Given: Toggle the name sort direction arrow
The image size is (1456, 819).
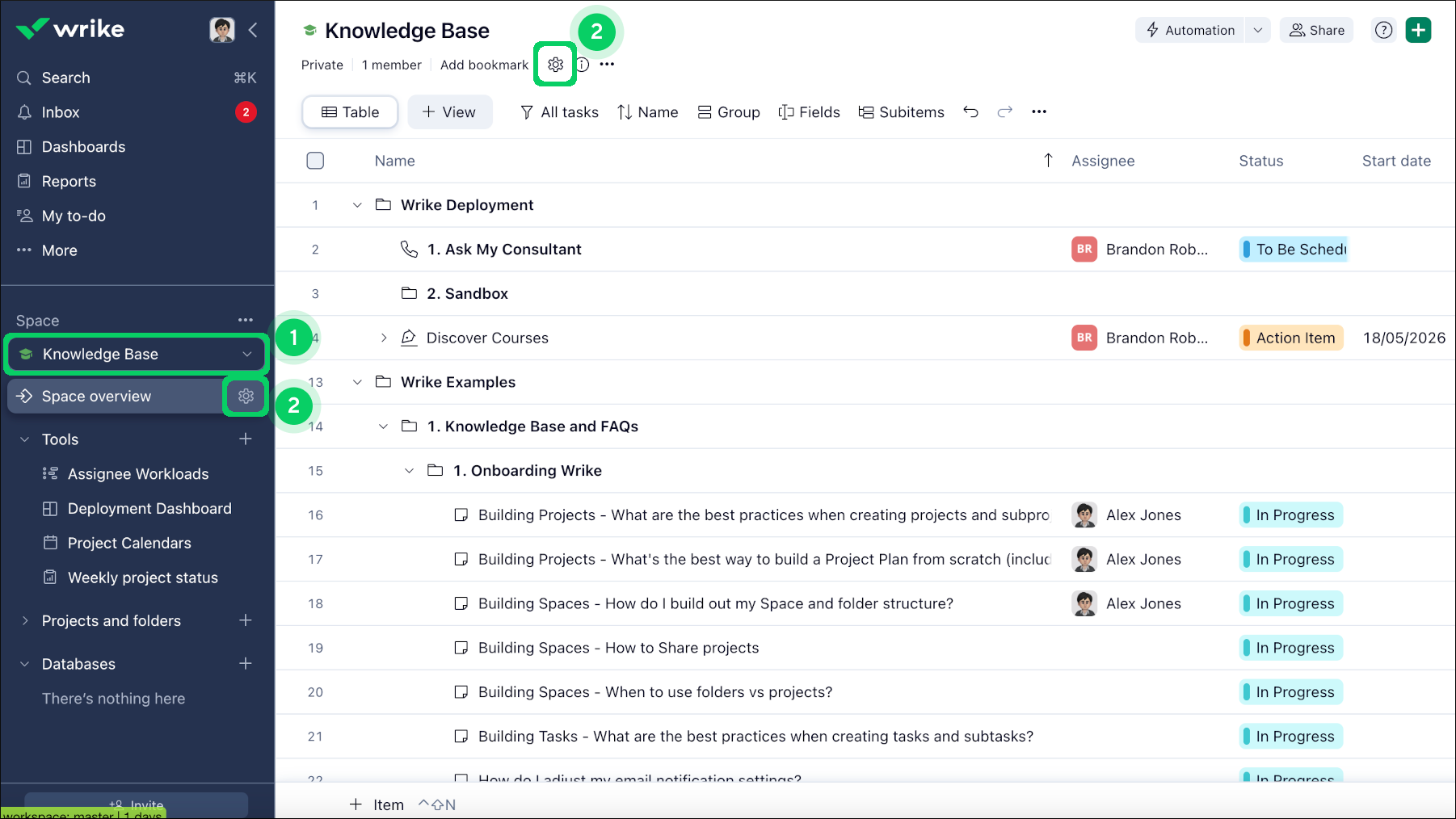Looking at the screenshot, I should point(1047,161).
